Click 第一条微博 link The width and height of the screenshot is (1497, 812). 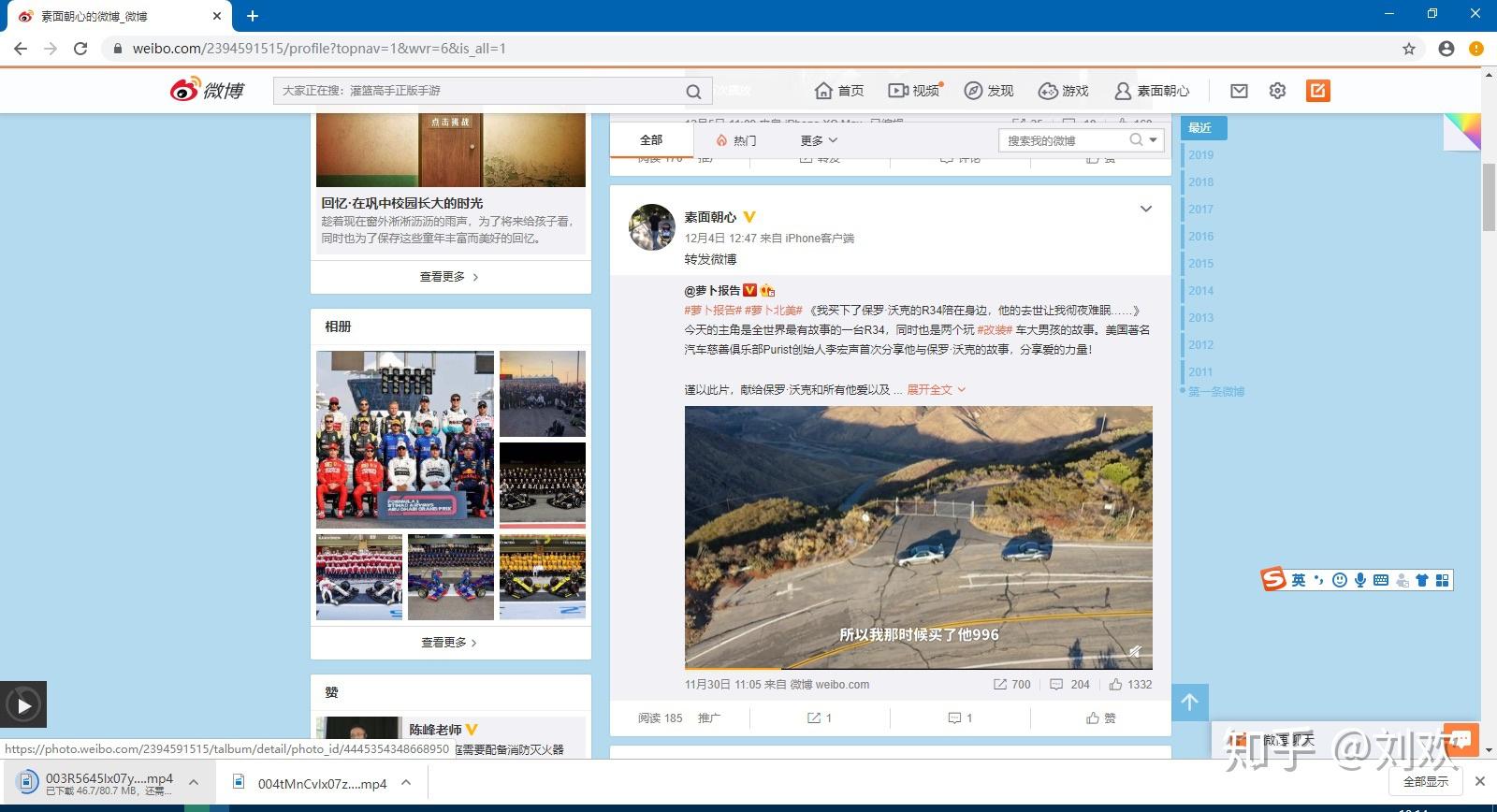pos(1216,392)
